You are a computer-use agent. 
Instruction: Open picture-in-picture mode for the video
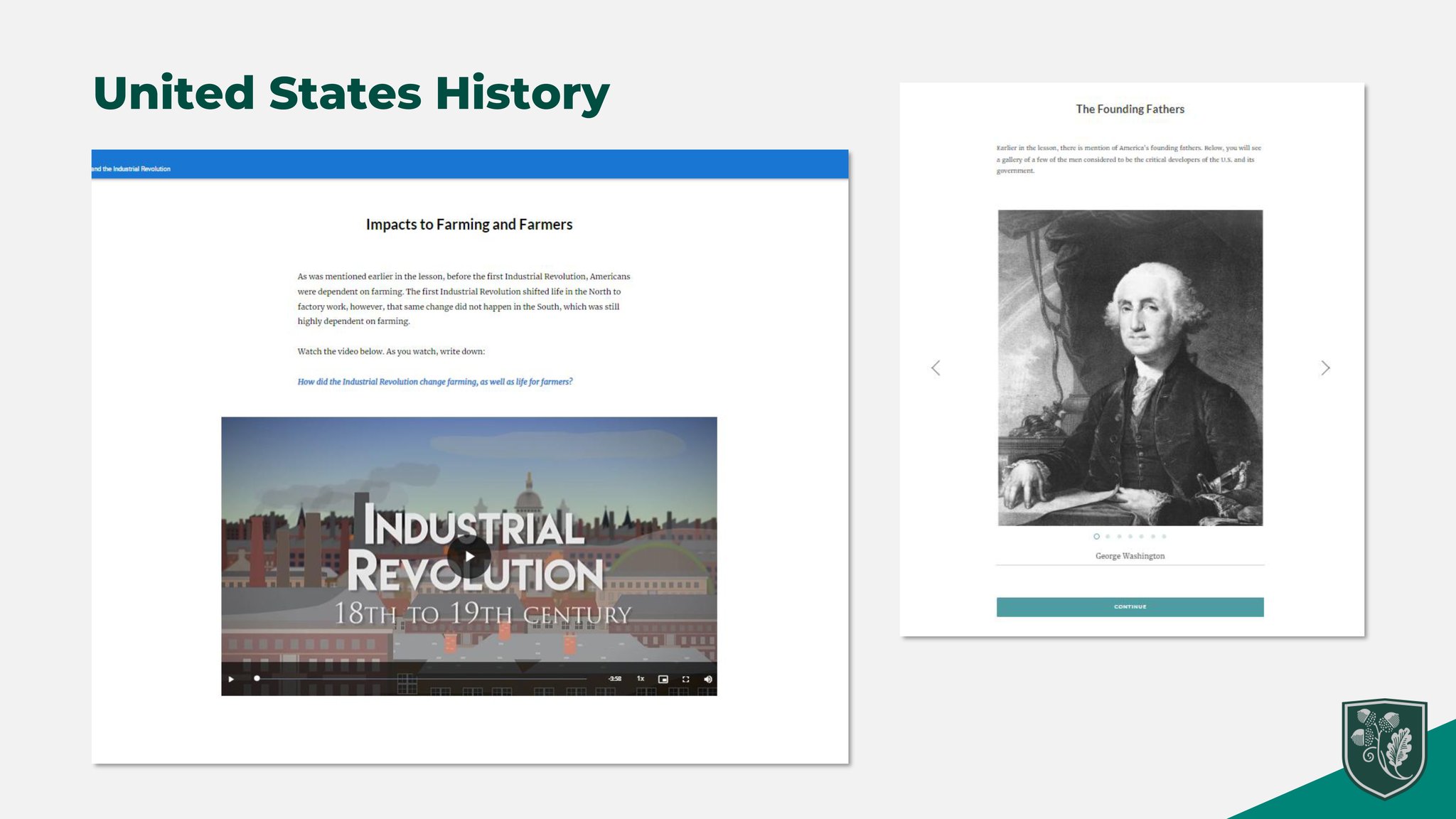(663, 679)
